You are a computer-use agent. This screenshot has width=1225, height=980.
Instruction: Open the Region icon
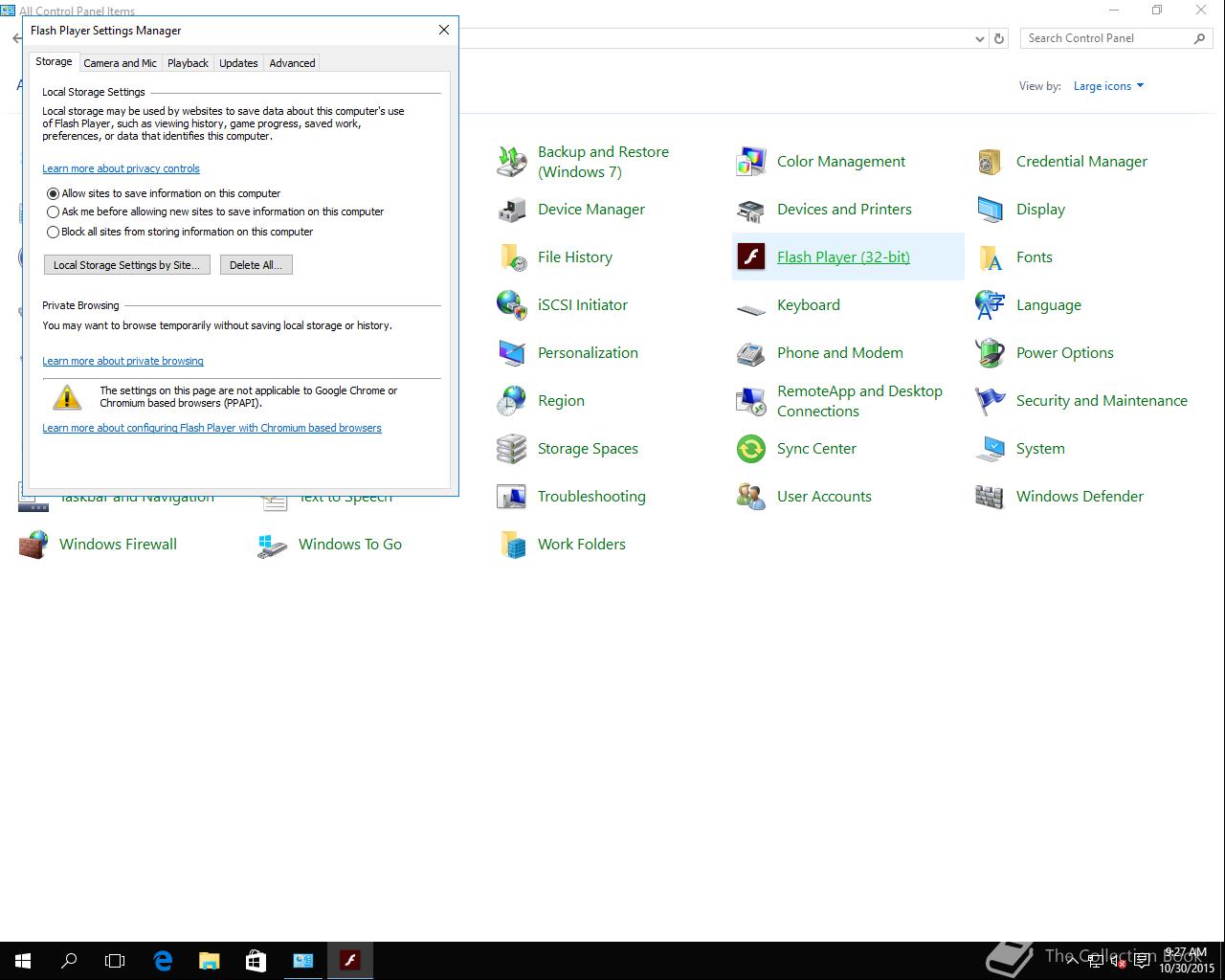point(512,401)
